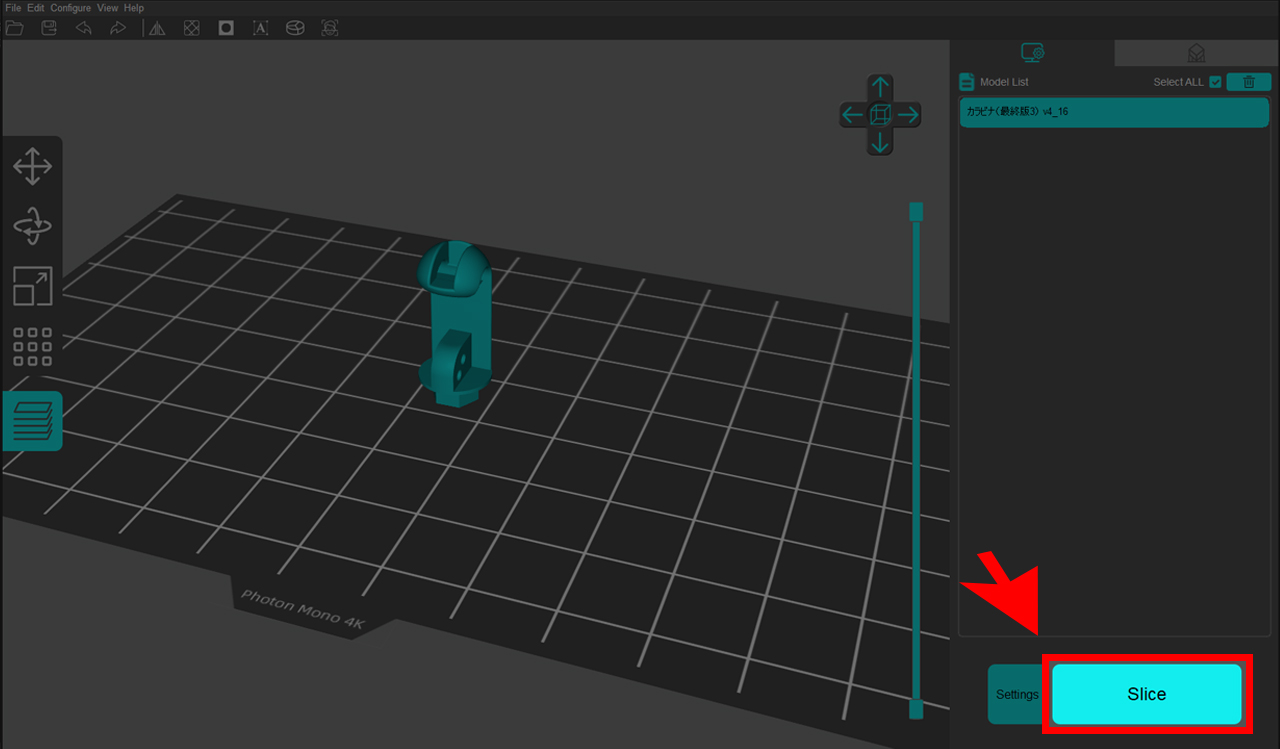Select the Rotate tool in left sidebar
This screenshot has height=749, width=1280.
tap(32, 226)
